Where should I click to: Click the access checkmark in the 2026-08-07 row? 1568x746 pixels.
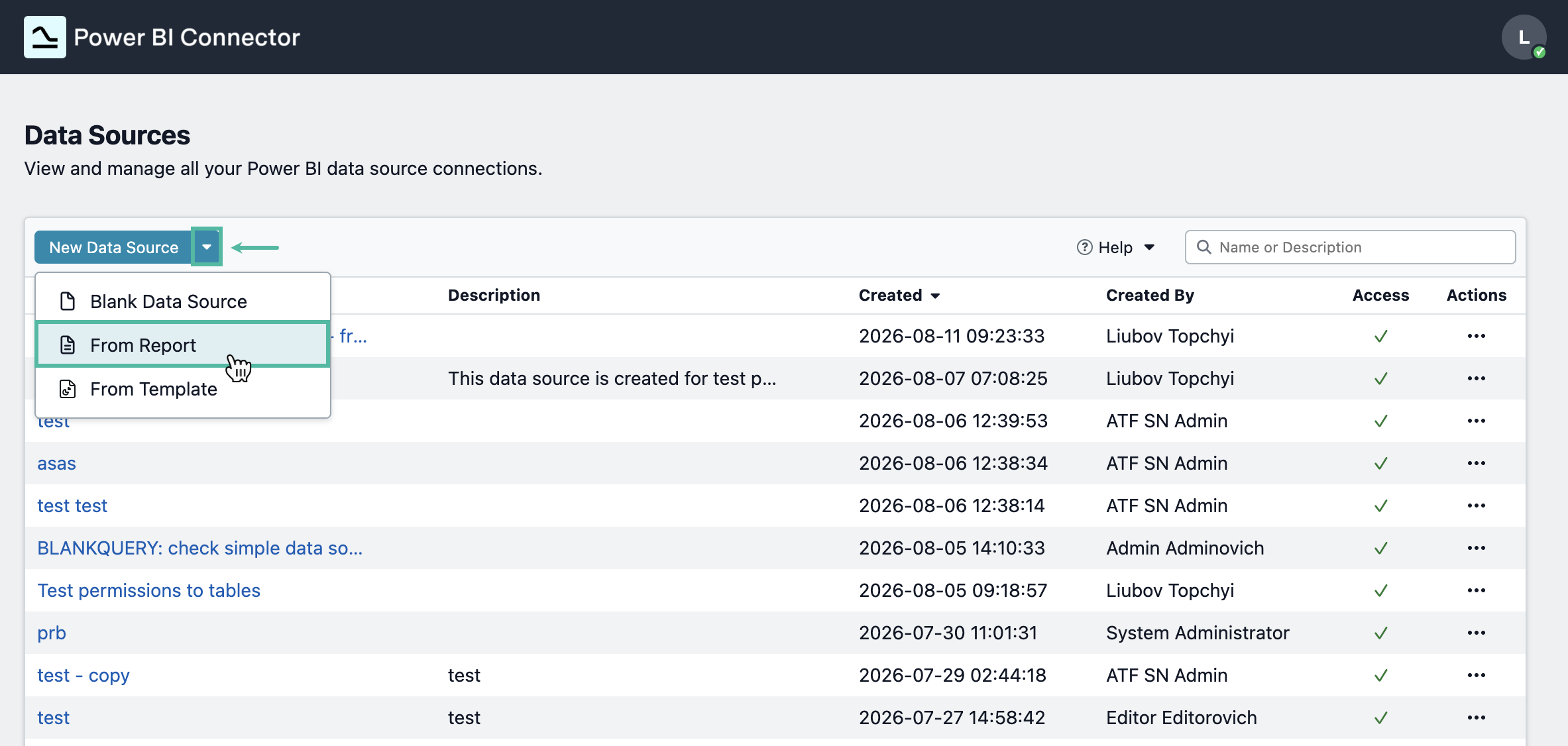(x=1381, y=378)
